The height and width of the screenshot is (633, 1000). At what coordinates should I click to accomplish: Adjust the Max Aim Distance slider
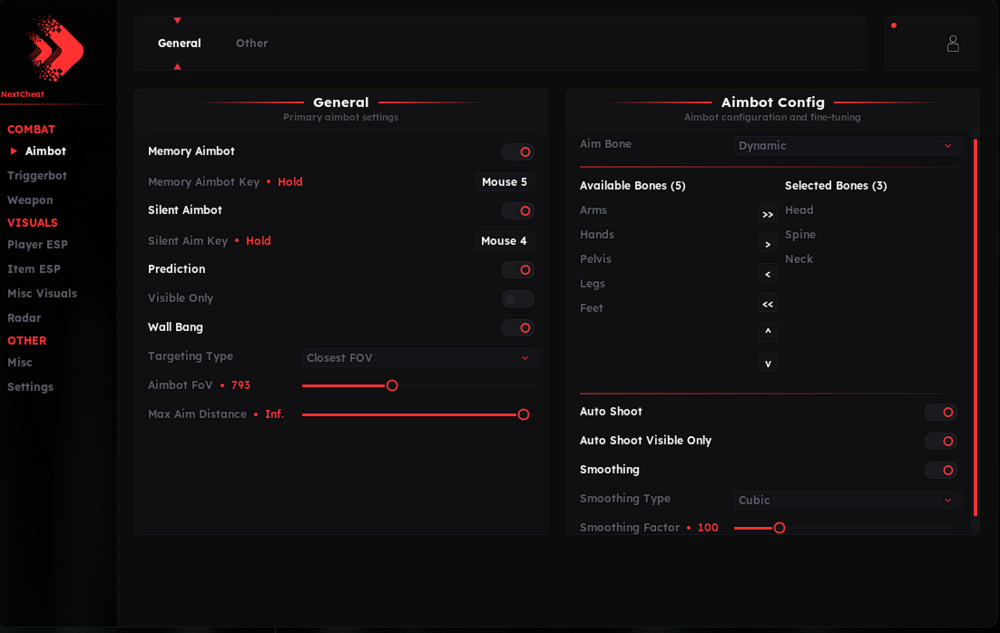[x=418, y=414]
